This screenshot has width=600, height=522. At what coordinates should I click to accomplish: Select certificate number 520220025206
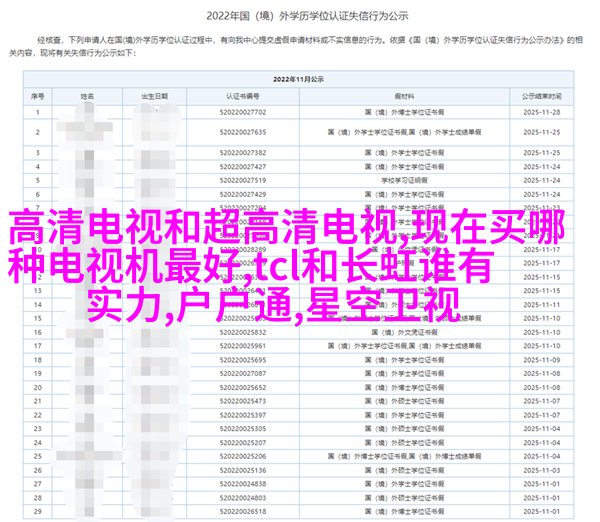[x=243, y=457]
